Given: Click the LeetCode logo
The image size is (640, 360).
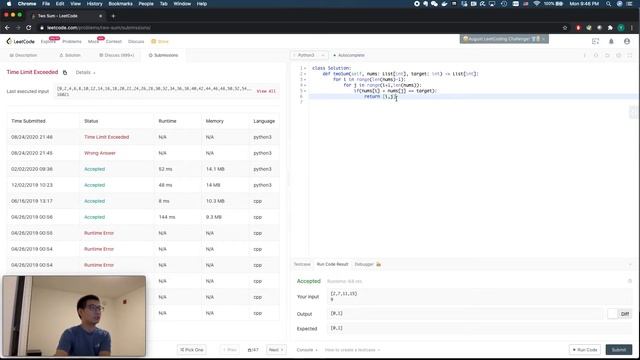Looking at the screenshot, I should [x=20, y=41].
